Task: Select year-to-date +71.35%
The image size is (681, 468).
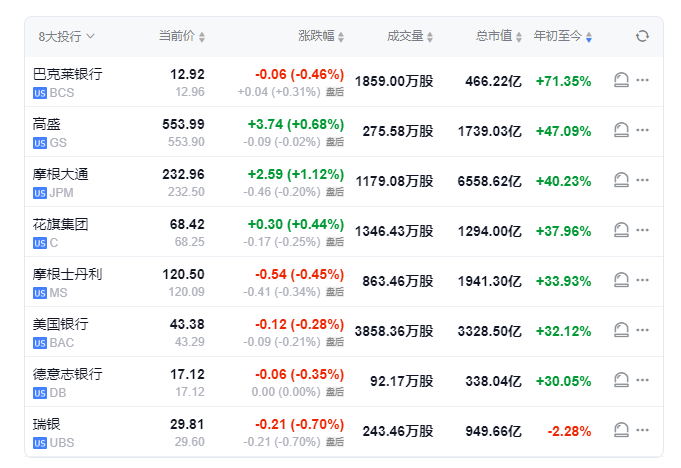Action: (563, 81)
